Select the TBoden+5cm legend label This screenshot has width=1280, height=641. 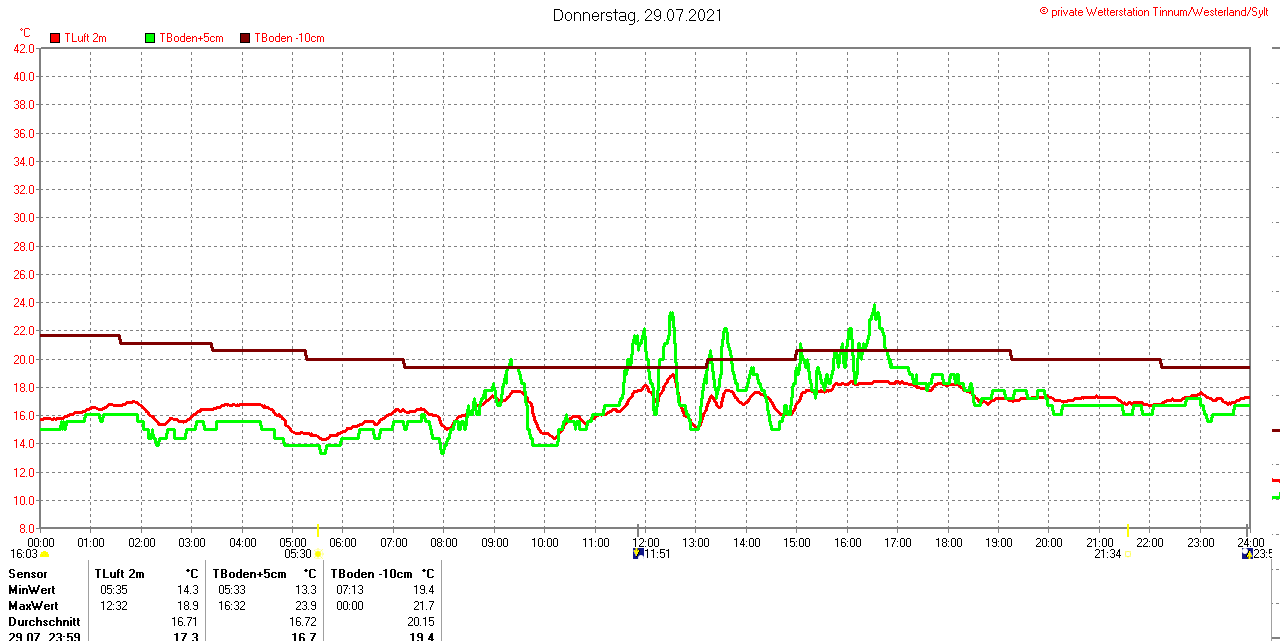click(x=192, y=38)
